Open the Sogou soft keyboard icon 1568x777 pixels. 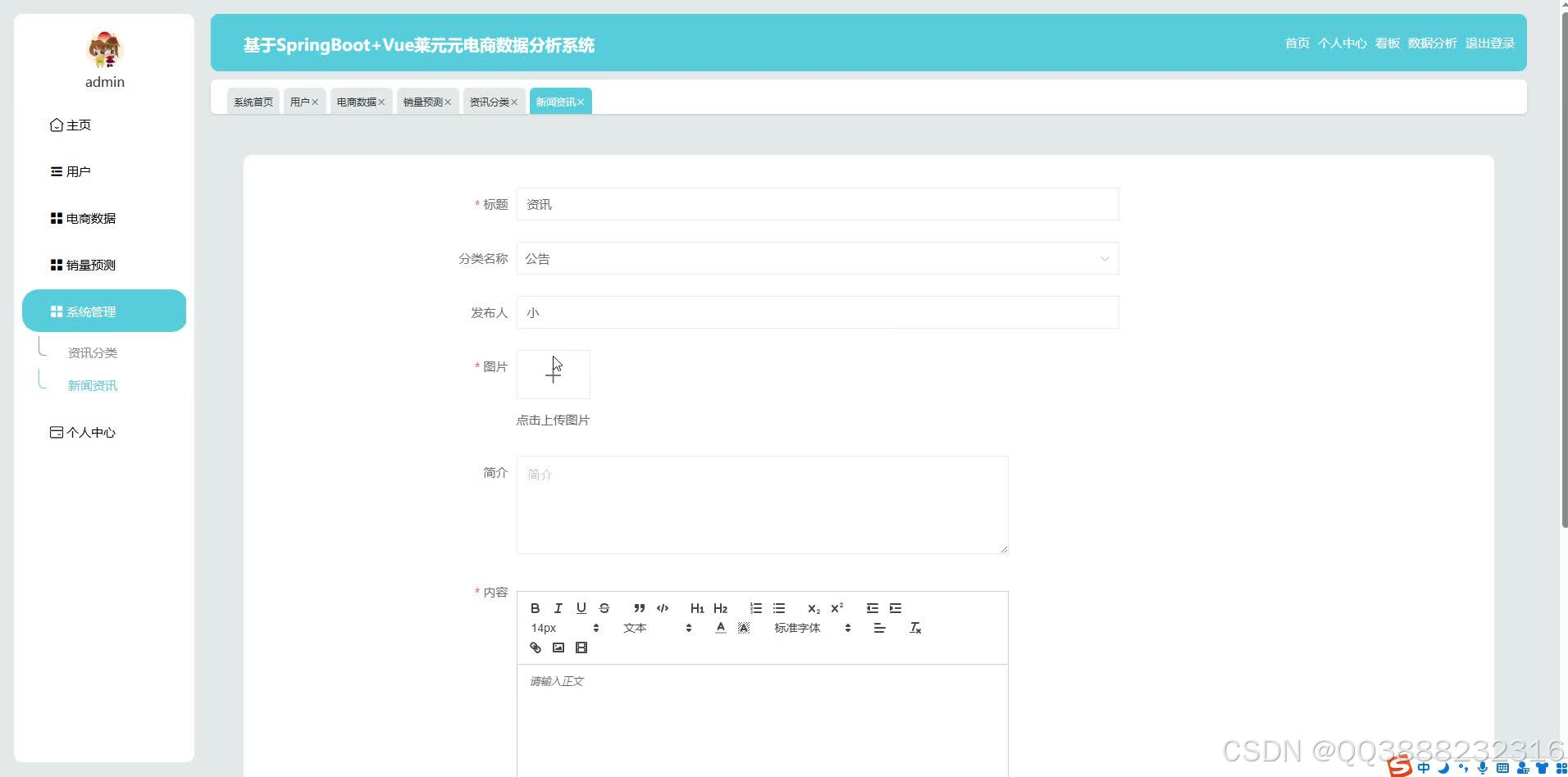click(x=1502, y=768)
